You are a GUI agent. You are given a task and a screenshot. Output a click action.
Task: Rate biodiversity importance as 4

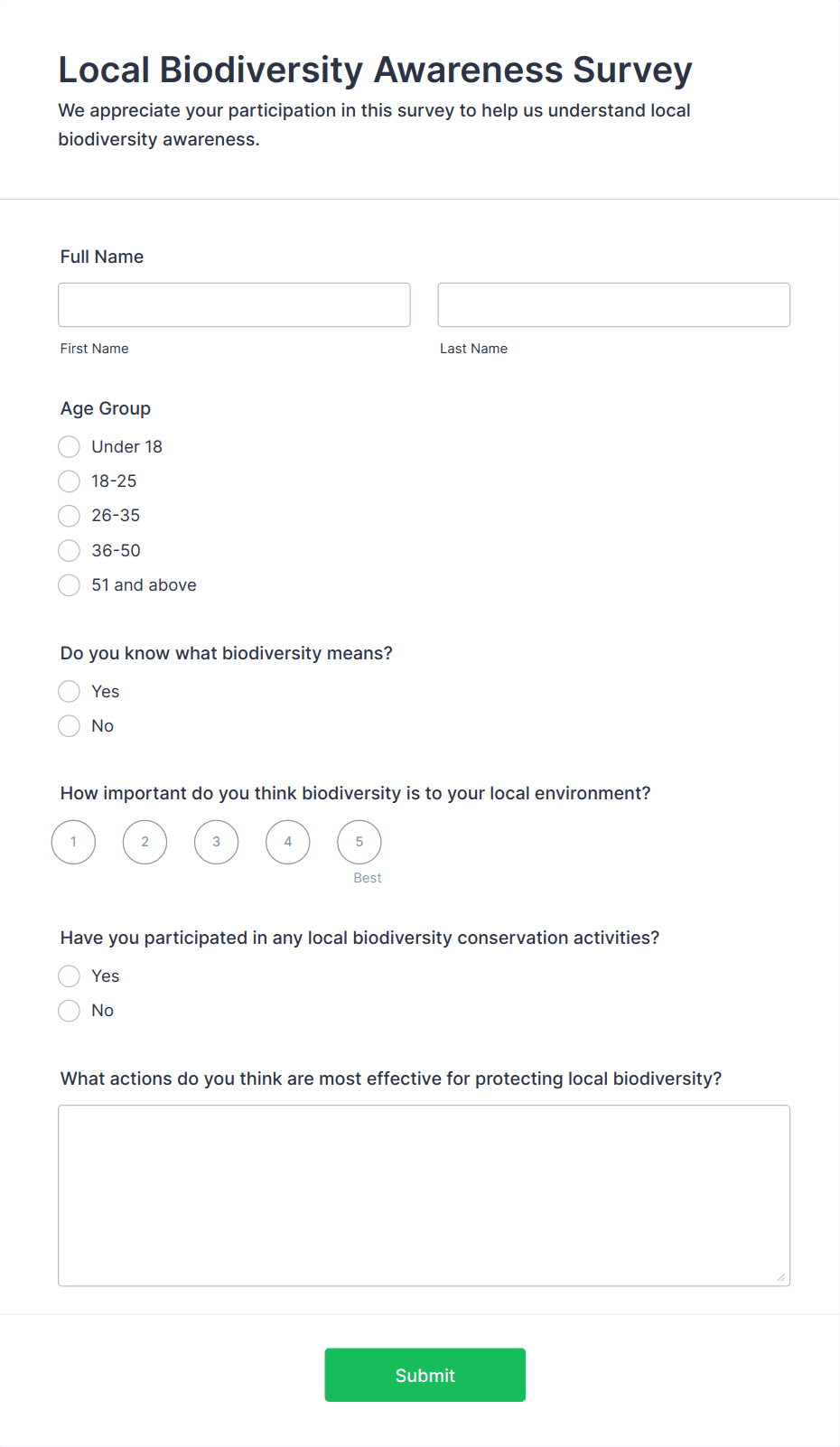(x=288, y=842)
